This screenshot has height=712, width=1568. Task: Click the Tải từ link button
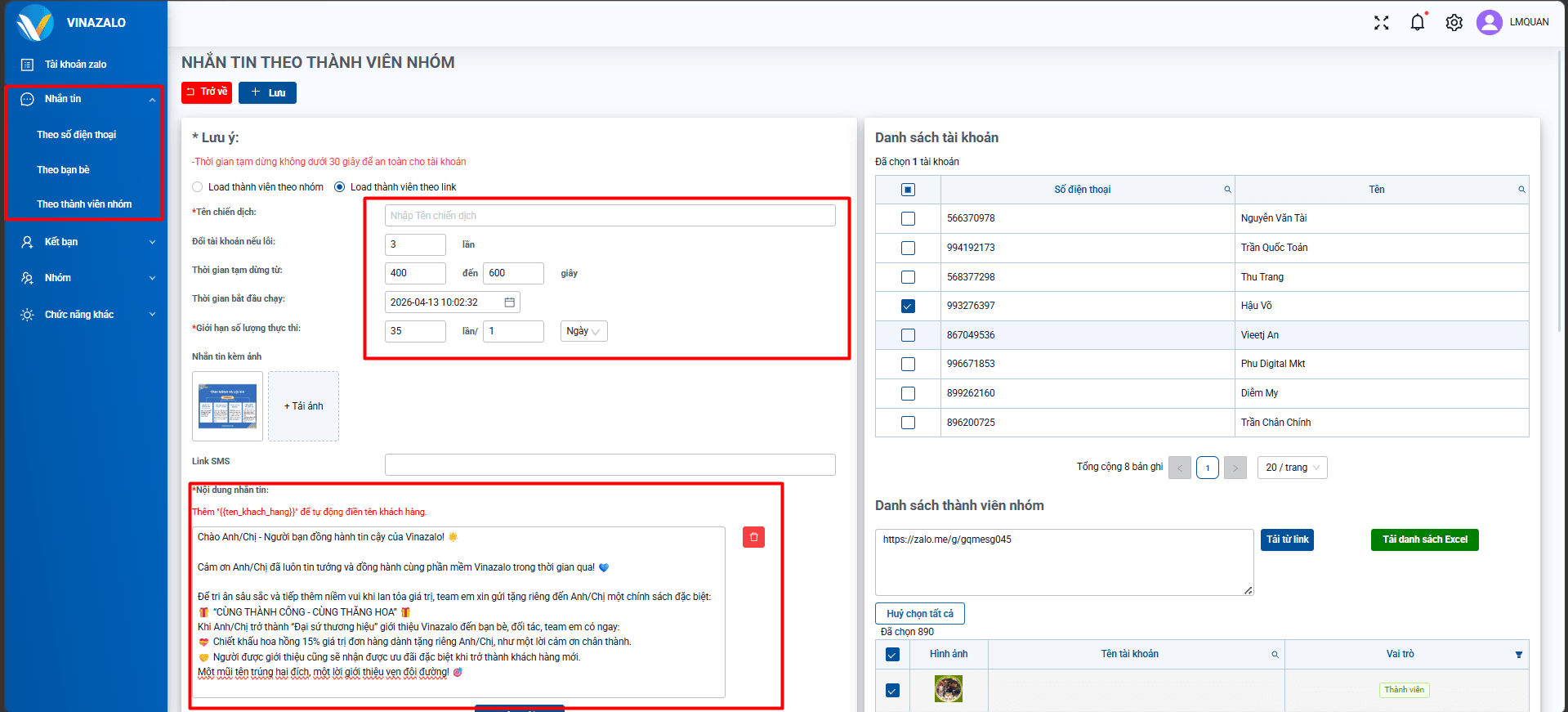(1287, 540)
